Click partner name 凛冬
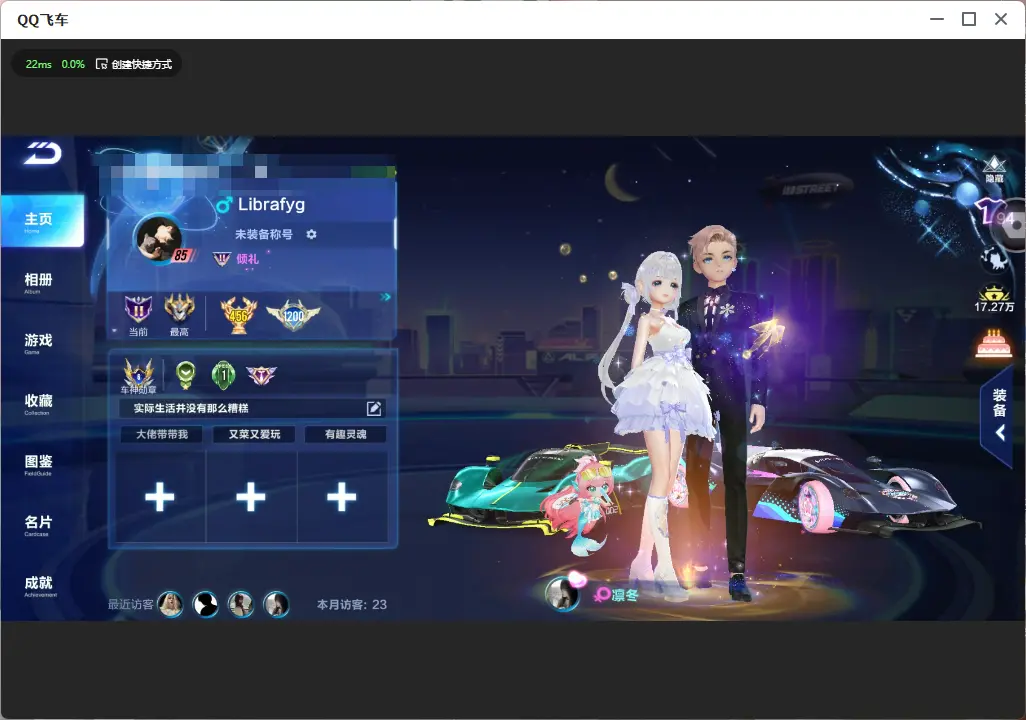 click(625, 595)
